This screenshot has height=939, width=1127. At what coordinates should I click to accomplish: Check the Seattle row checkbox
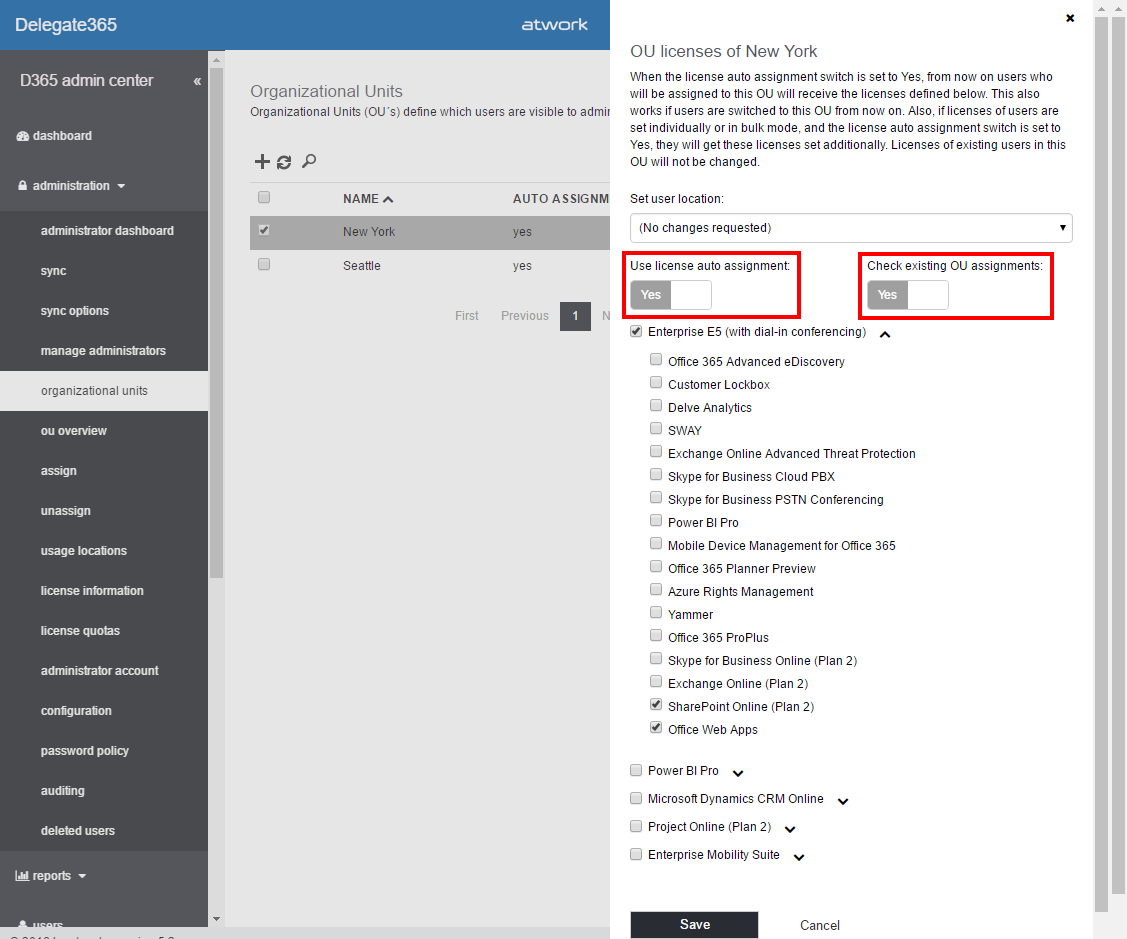(264, 264)
